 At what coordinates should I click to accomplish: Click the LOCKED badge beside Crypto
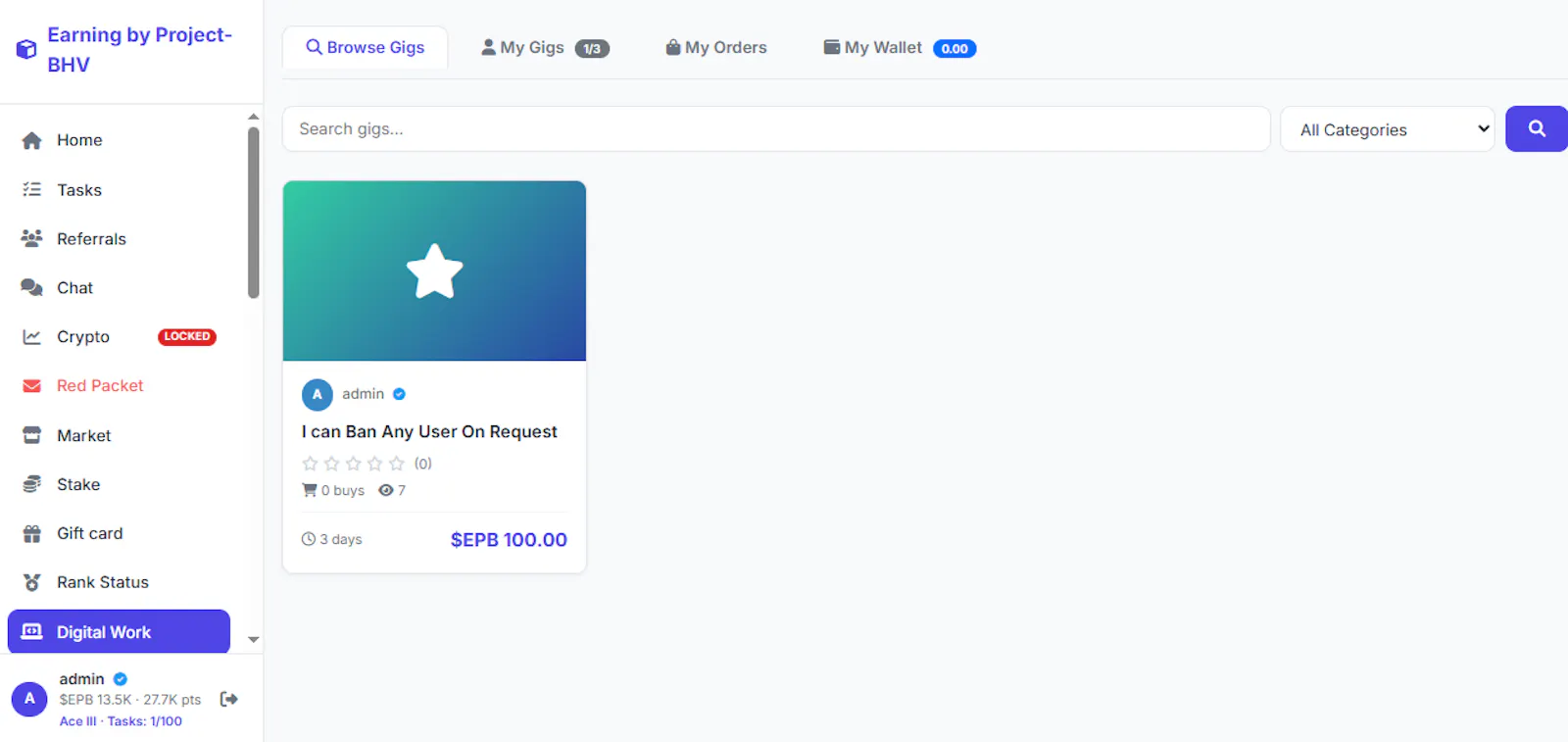click(186, 336)
